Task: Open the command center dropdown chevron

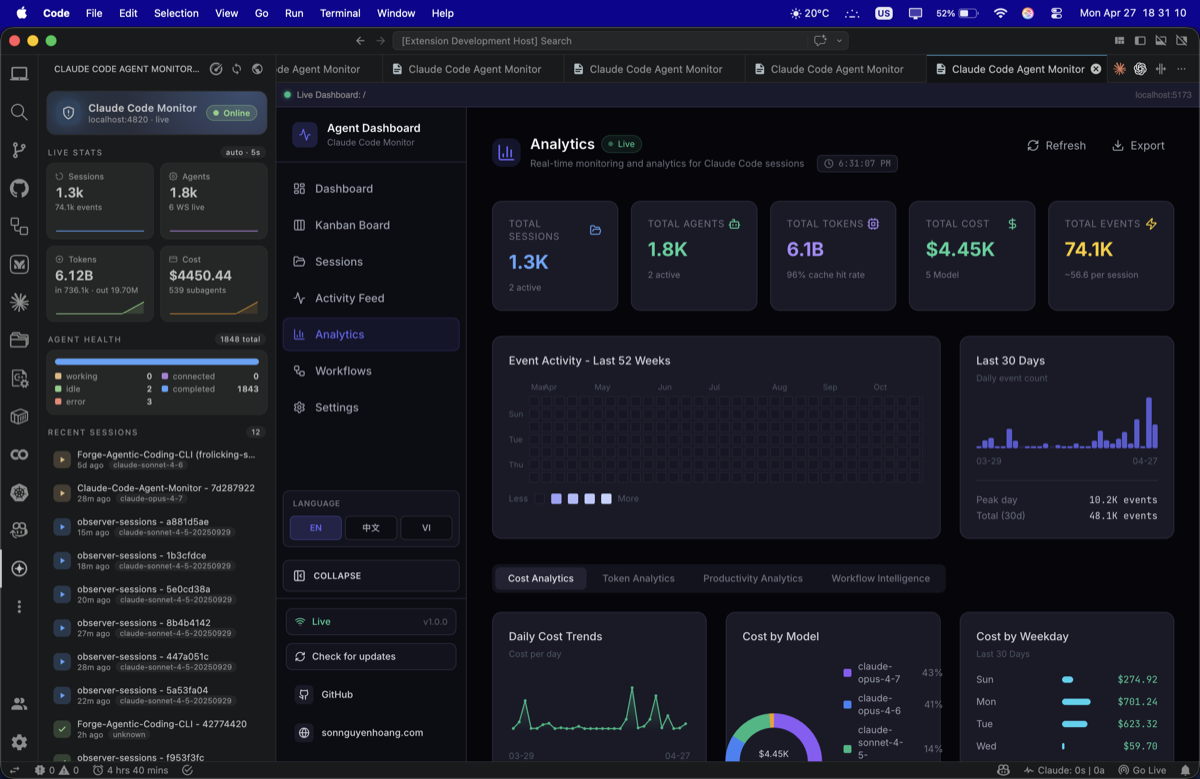Action: (x=839, y=41)
